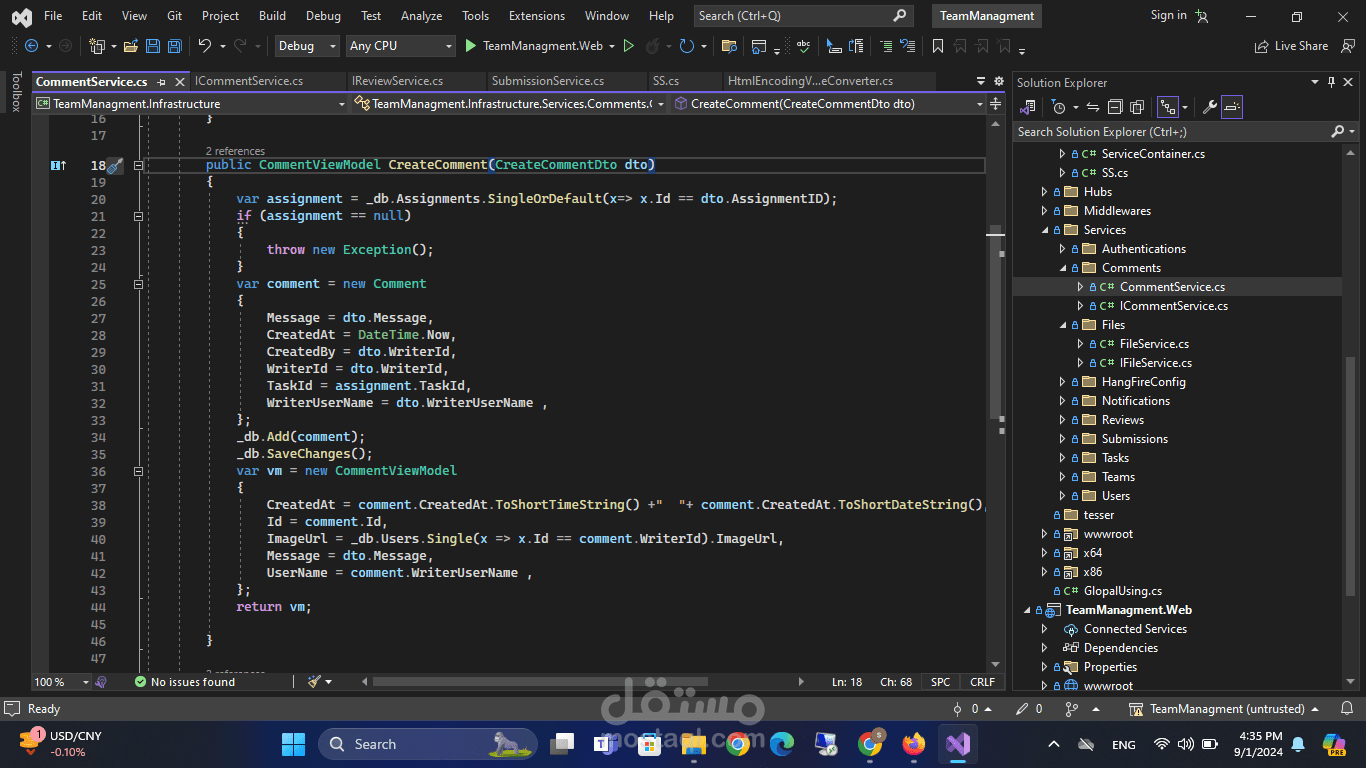Click the 2 references link above CreateComment
Screen dimensions: 1366x768
point(236,151)
